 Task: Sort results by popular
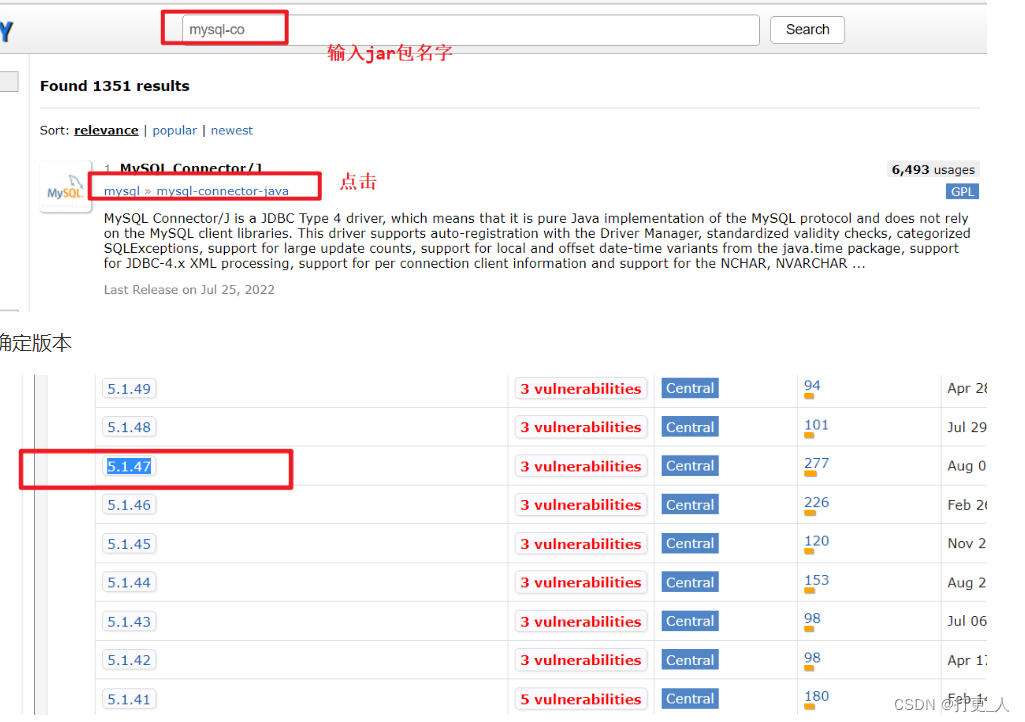(x=175, y=130)
